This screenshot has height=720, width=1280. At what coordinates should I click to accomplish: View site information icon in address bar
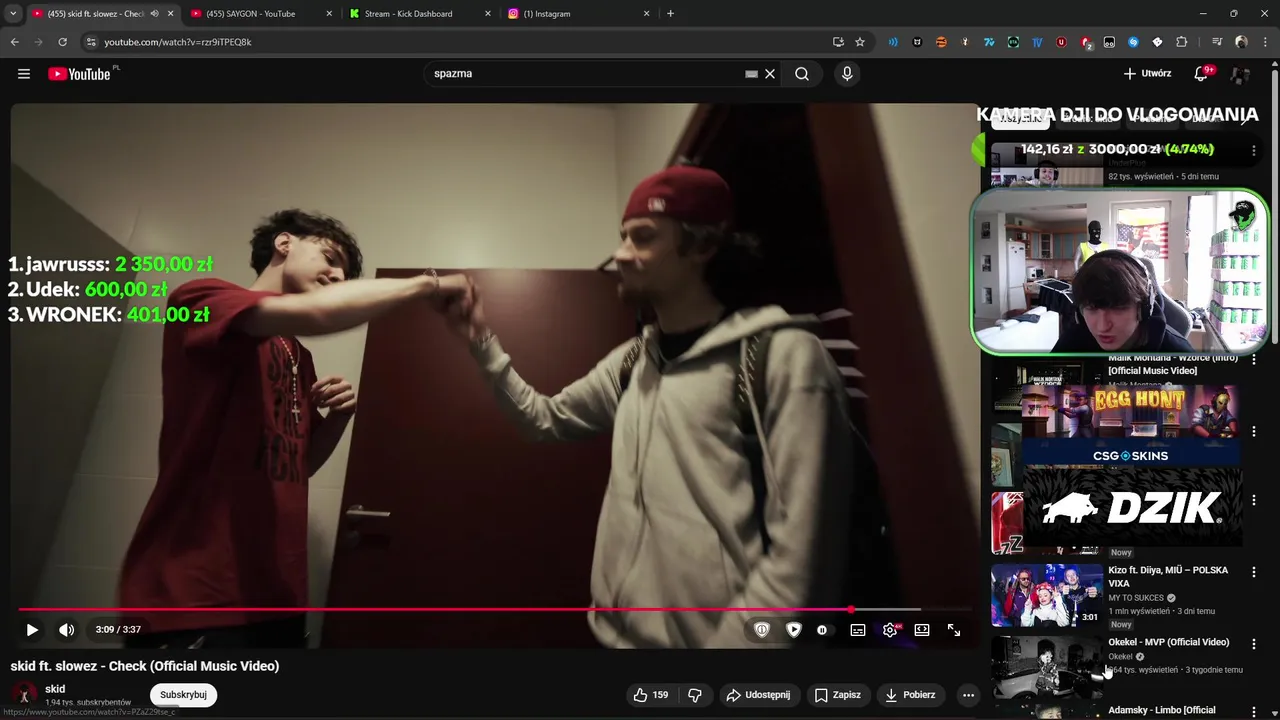click(x=91, y=42)
